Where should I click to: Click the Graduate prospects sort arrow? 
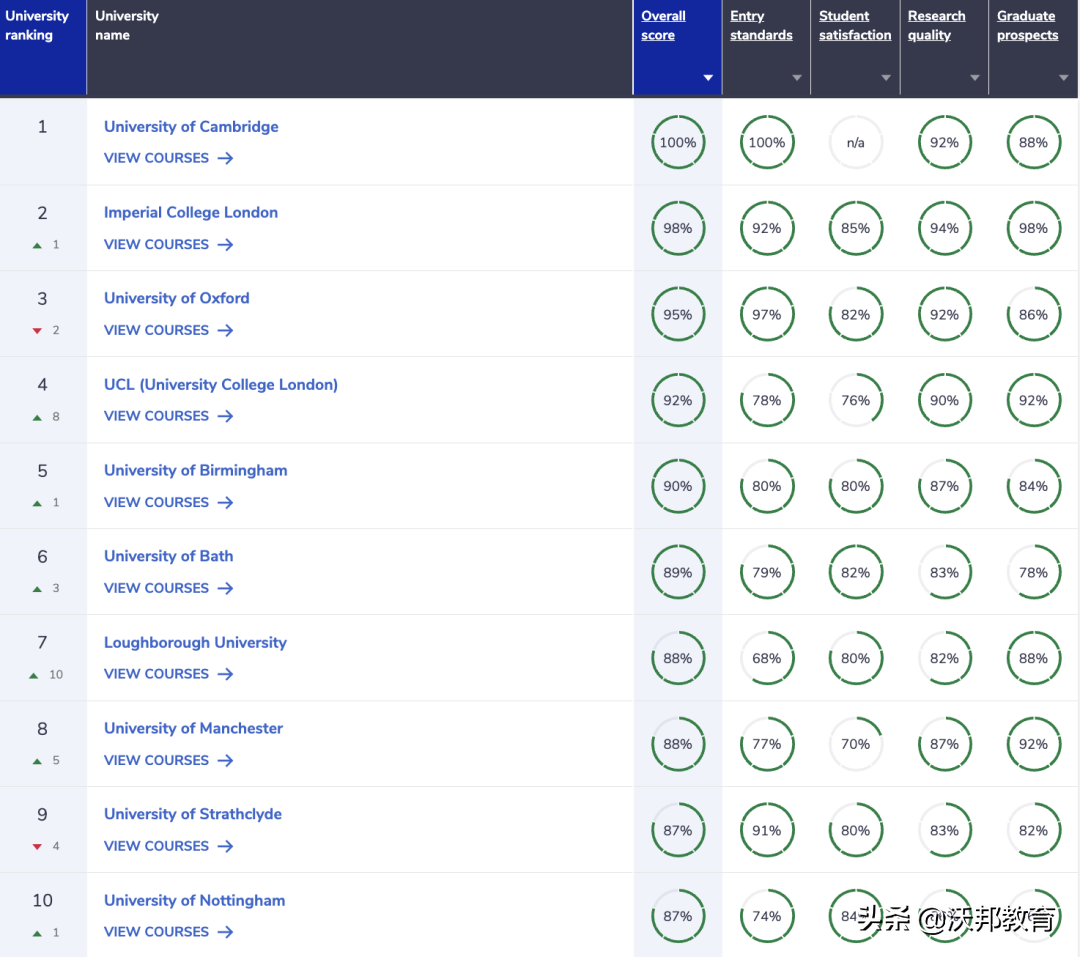point(1063,78)
